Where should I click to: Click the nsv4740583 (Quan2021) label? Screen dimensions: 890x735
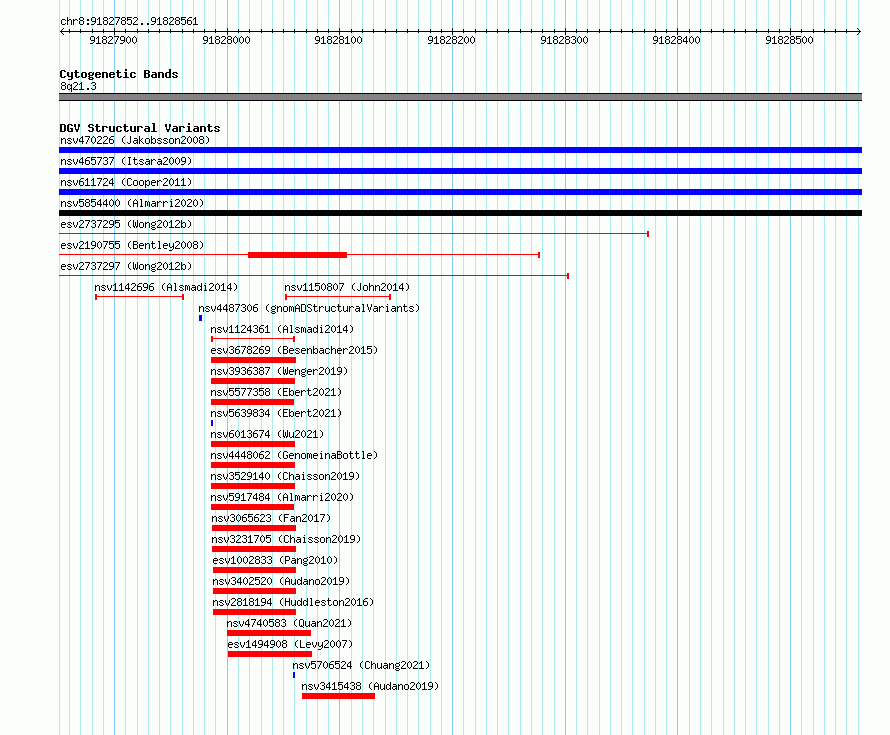(289, 623)
